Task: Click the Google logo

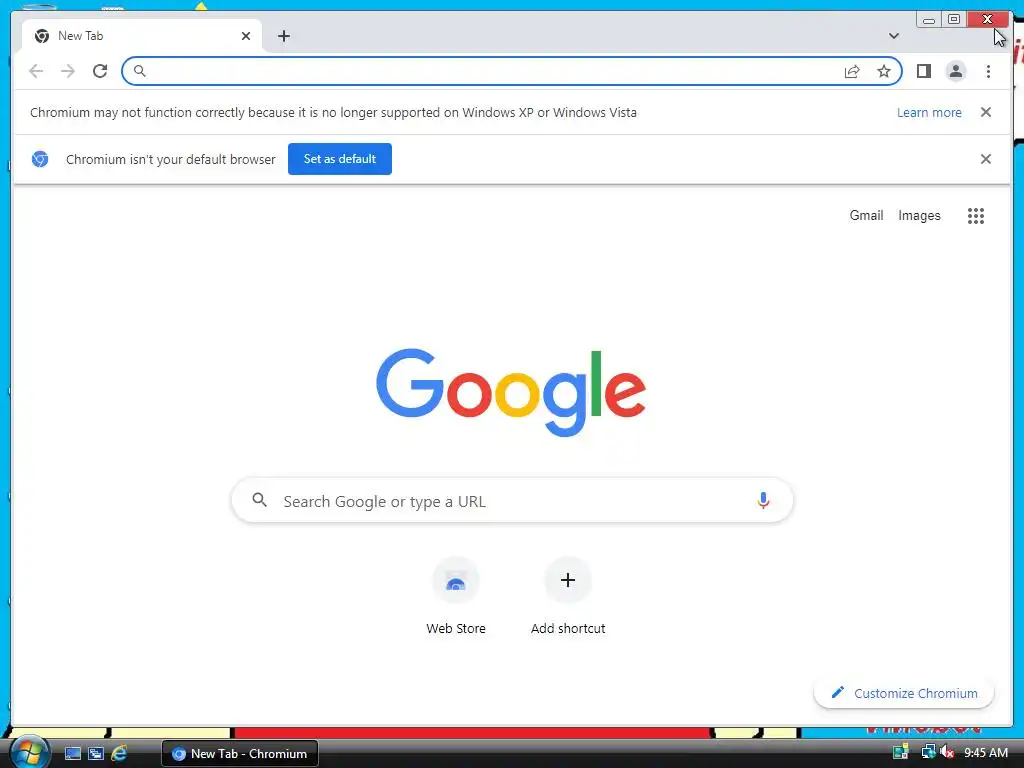Action: click(511, 392)
